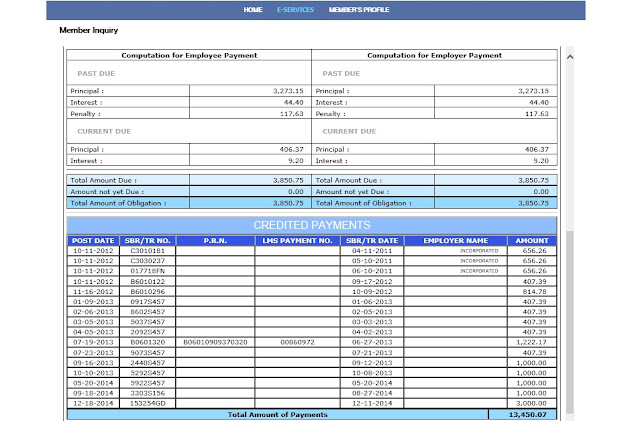This screenshot has width=640, height=421.
Task: Click the Total Amount of Payments value 13,450.07
Action: [527, 414]
